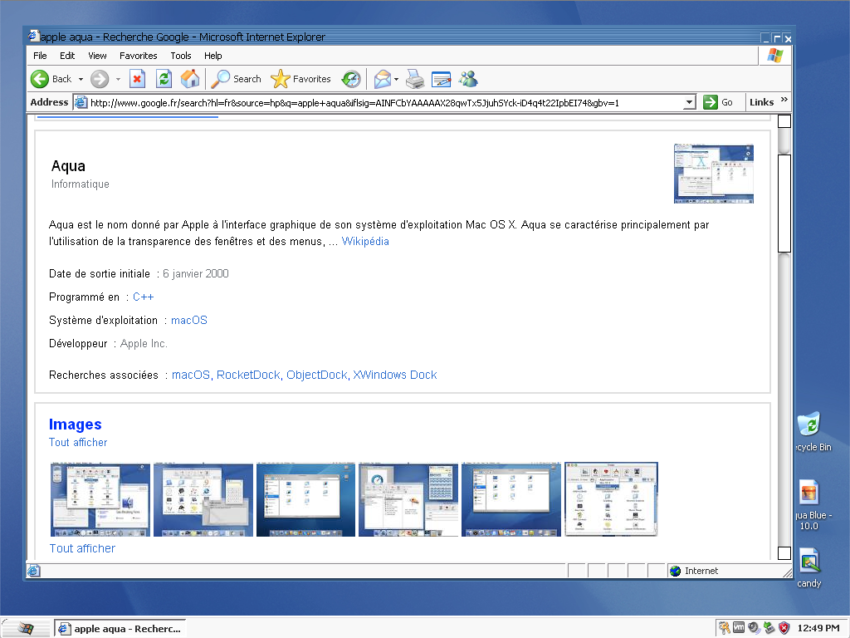Open the C++ link
This screenshot has width=850, height=638.
[x=143, y=297]
